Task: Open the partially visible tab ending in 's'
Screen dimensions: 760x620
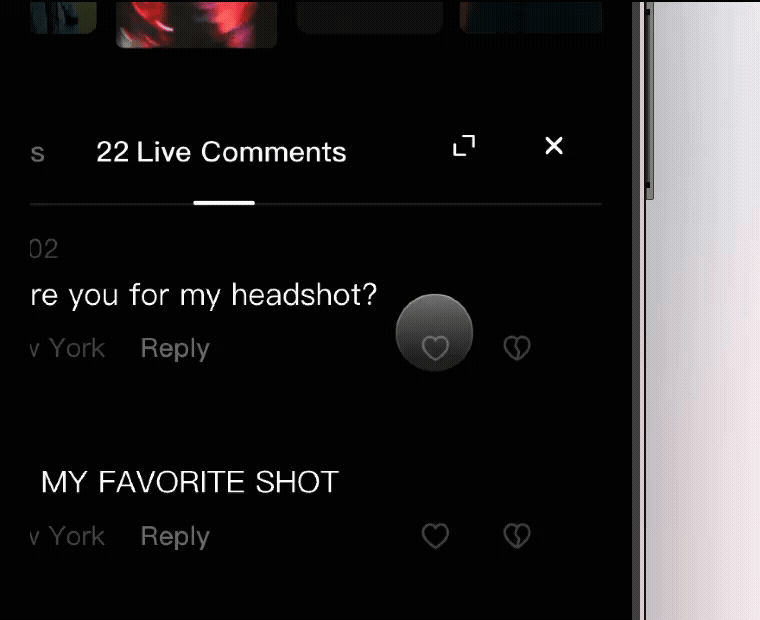Action: [x=37, y=153]
